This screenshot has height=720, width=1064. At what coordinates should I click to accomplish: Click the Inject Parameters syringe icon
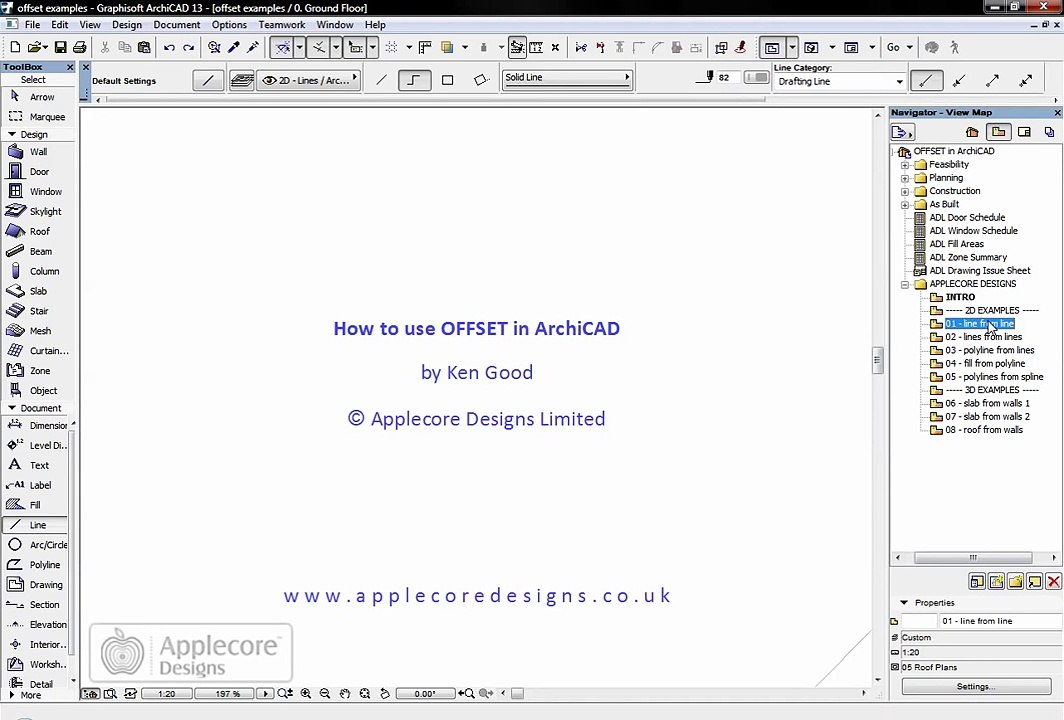(253, 48)
